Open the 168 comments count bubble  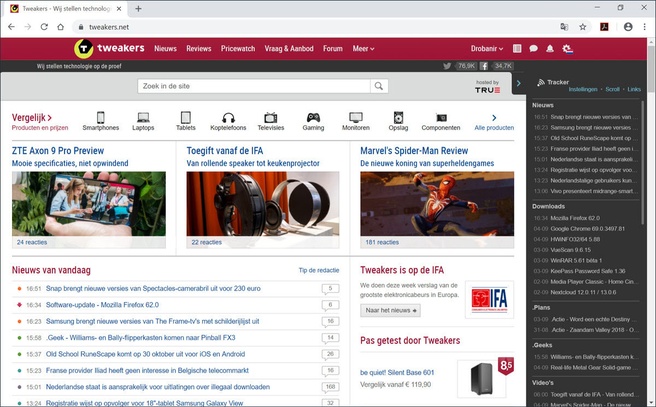[x=330, y=387]
